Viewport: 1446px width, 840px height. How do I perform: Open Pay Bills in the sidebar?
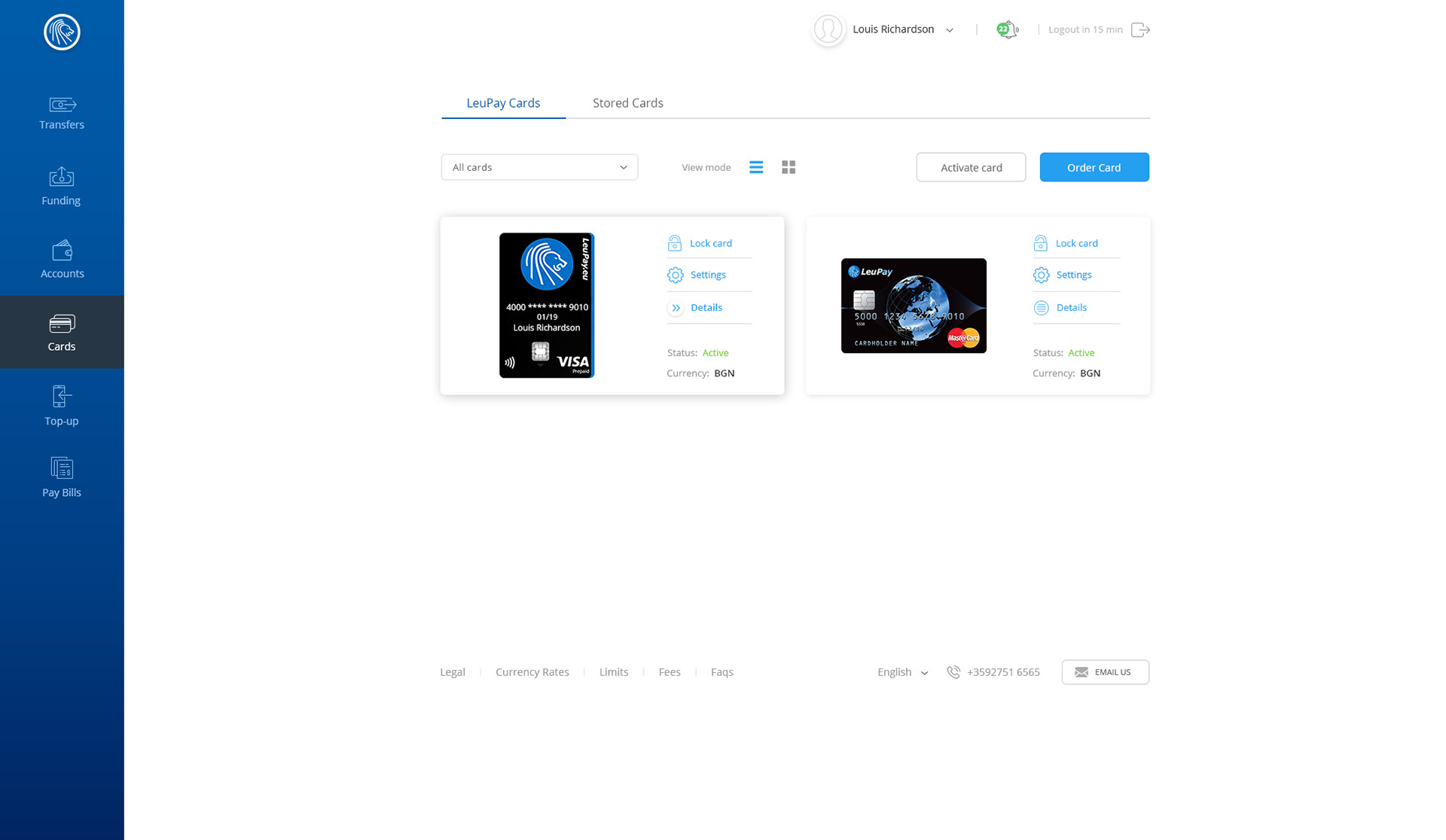(x=62, y=477)
